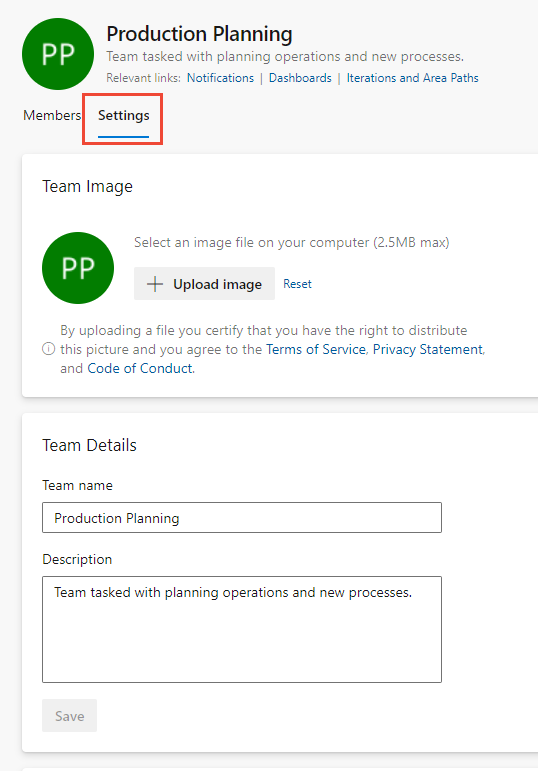Click the Description text area
The width and height of the screenshot is (539, 772).
click(x=242, y=630)
